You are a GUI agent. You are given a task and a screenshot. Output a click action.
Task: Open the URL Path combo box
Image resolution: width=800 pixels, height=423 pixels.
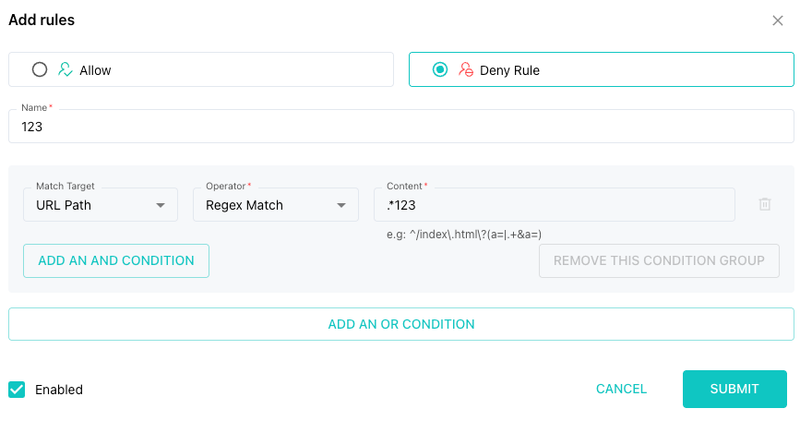coord(101,205)
